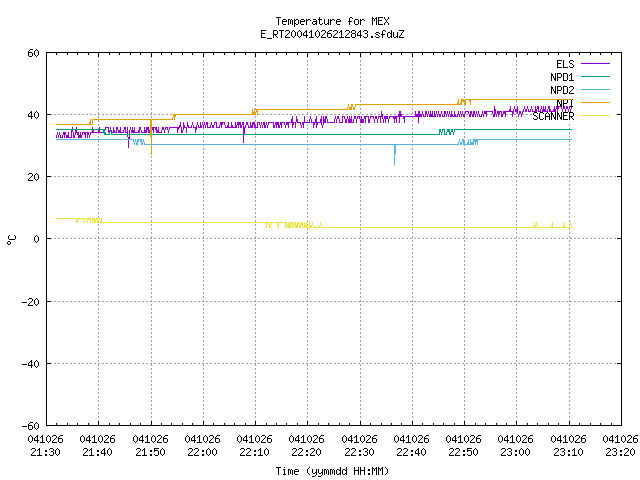Click the y-axis label -20
This screenshot has height=480, width=640.
31,302
